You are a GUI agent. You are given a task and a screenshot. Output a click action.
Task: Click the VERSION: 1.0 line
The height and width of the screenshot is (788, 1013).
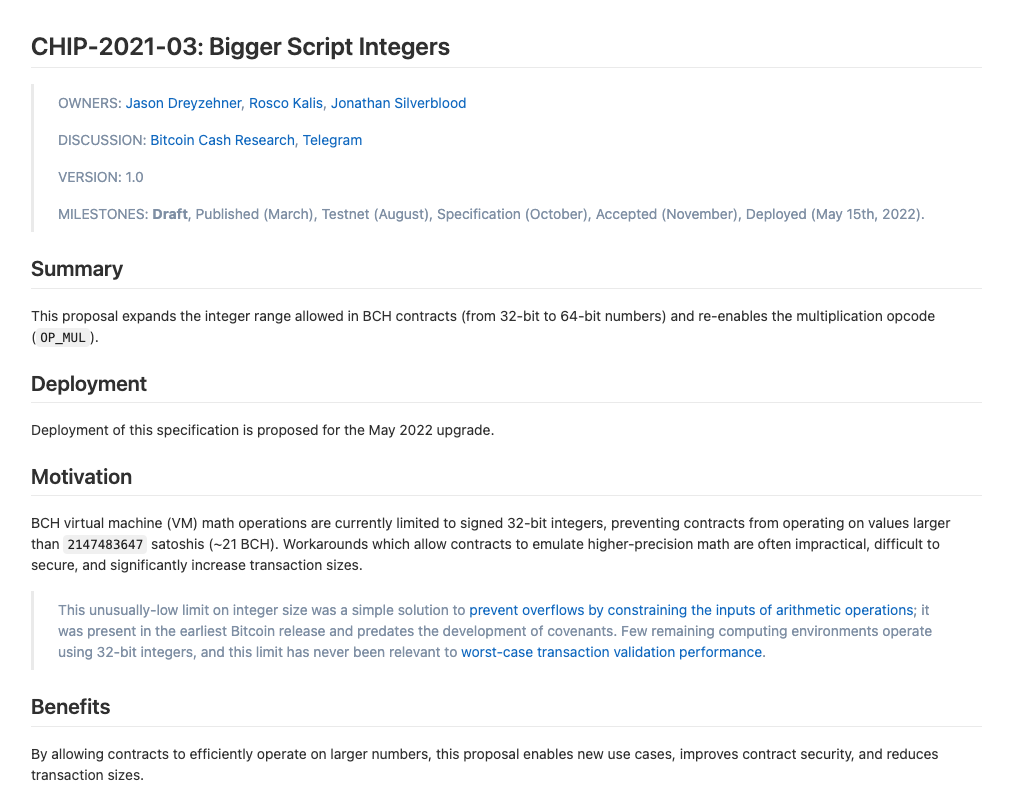(101, 177)
